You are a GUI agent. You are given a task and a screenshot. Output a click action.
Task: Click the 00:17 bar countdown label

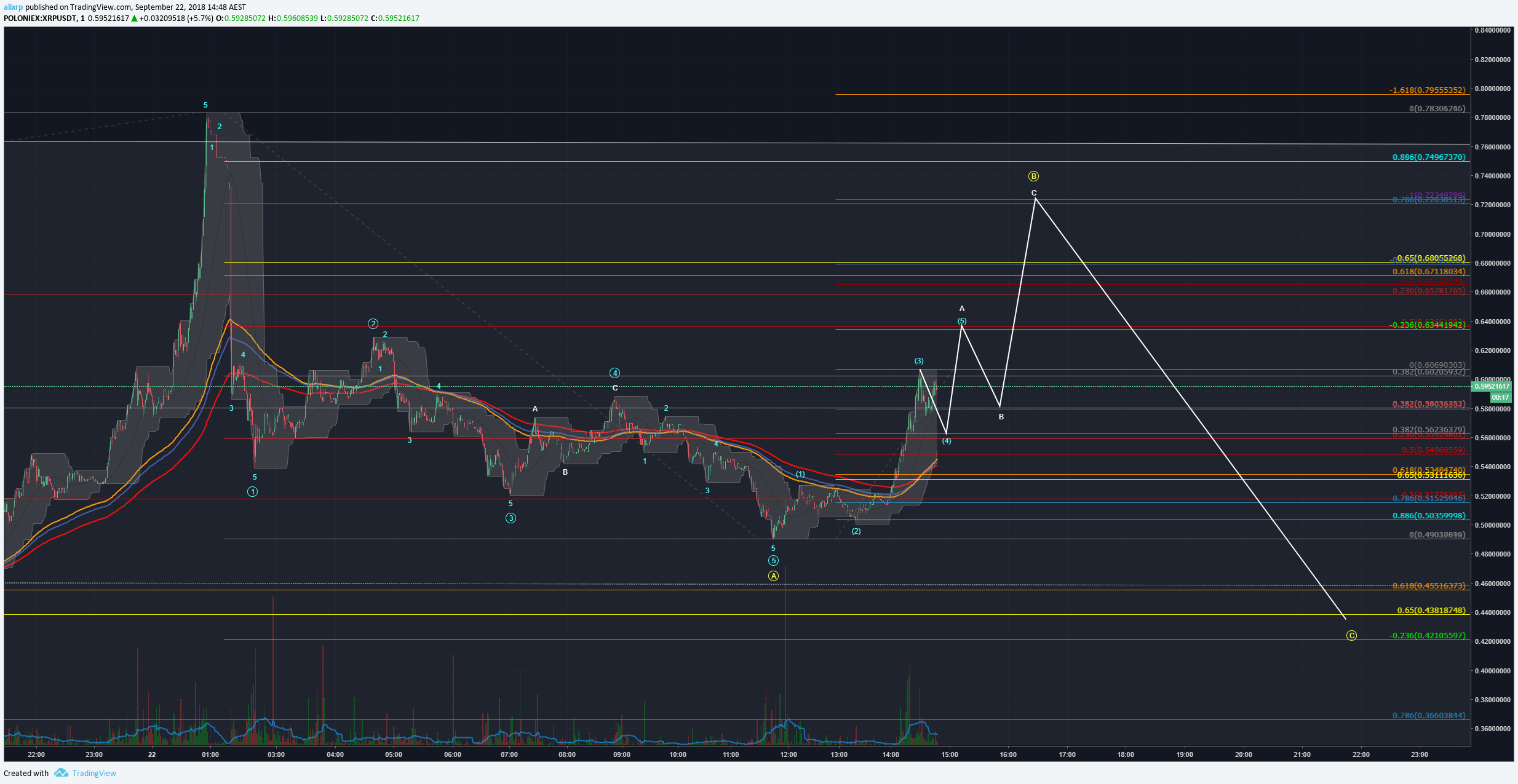[1500, 397]
